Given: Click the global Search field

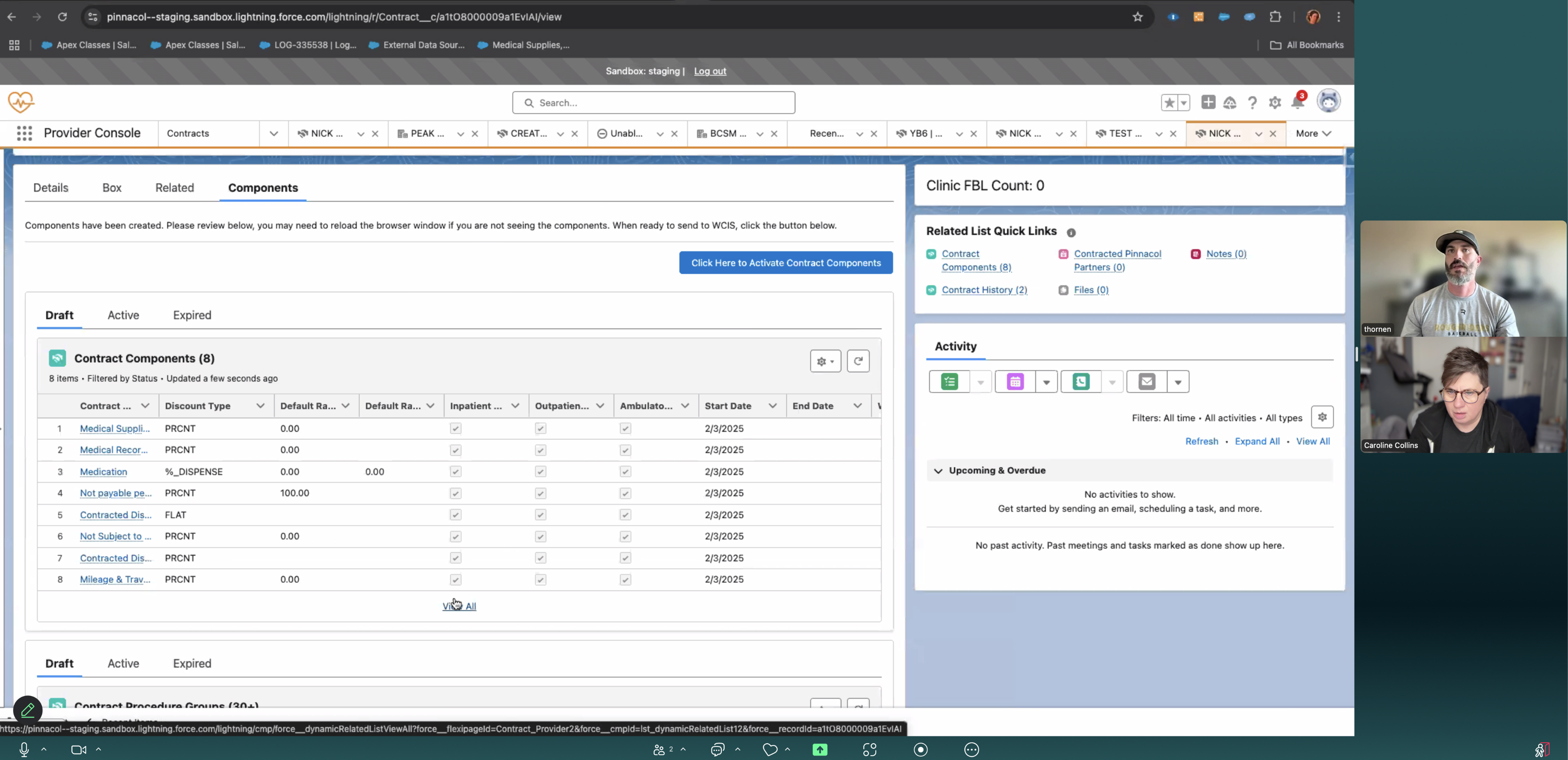Looking at the screenshot, I should tap(654, 103).
